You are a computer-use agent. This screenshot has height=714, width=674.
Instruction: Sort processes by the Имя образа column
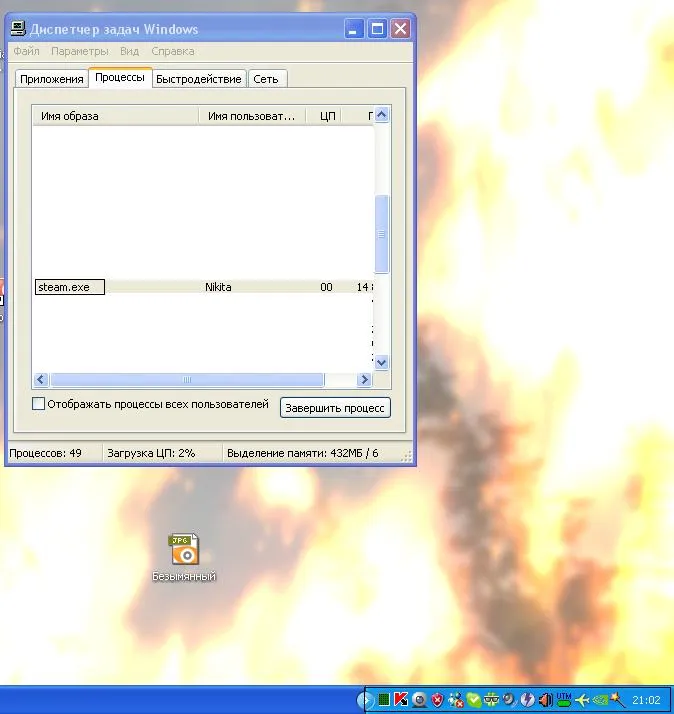click(115, 117)
